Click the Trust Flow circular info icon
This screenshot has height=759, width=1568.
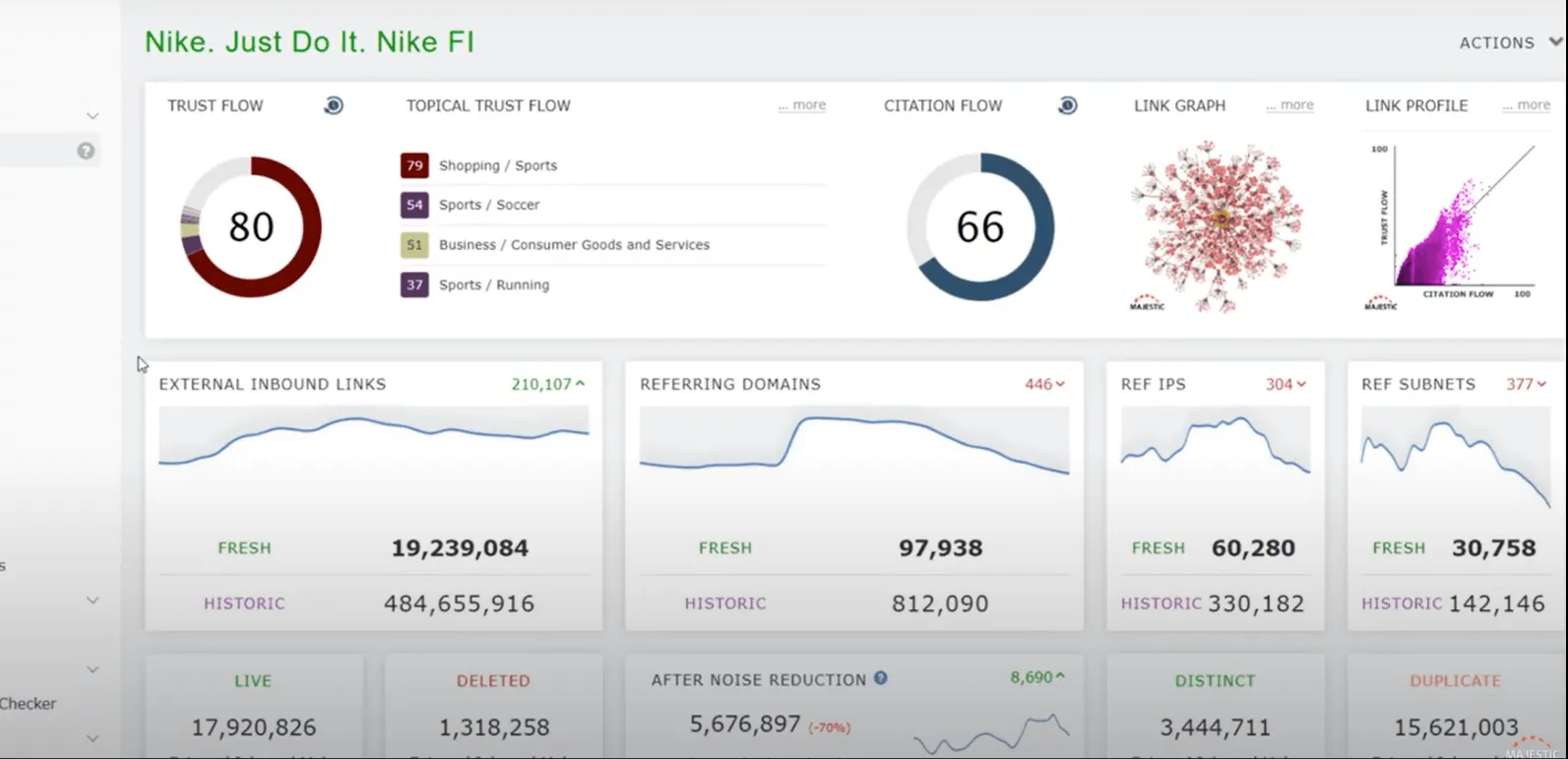[334, 105]
